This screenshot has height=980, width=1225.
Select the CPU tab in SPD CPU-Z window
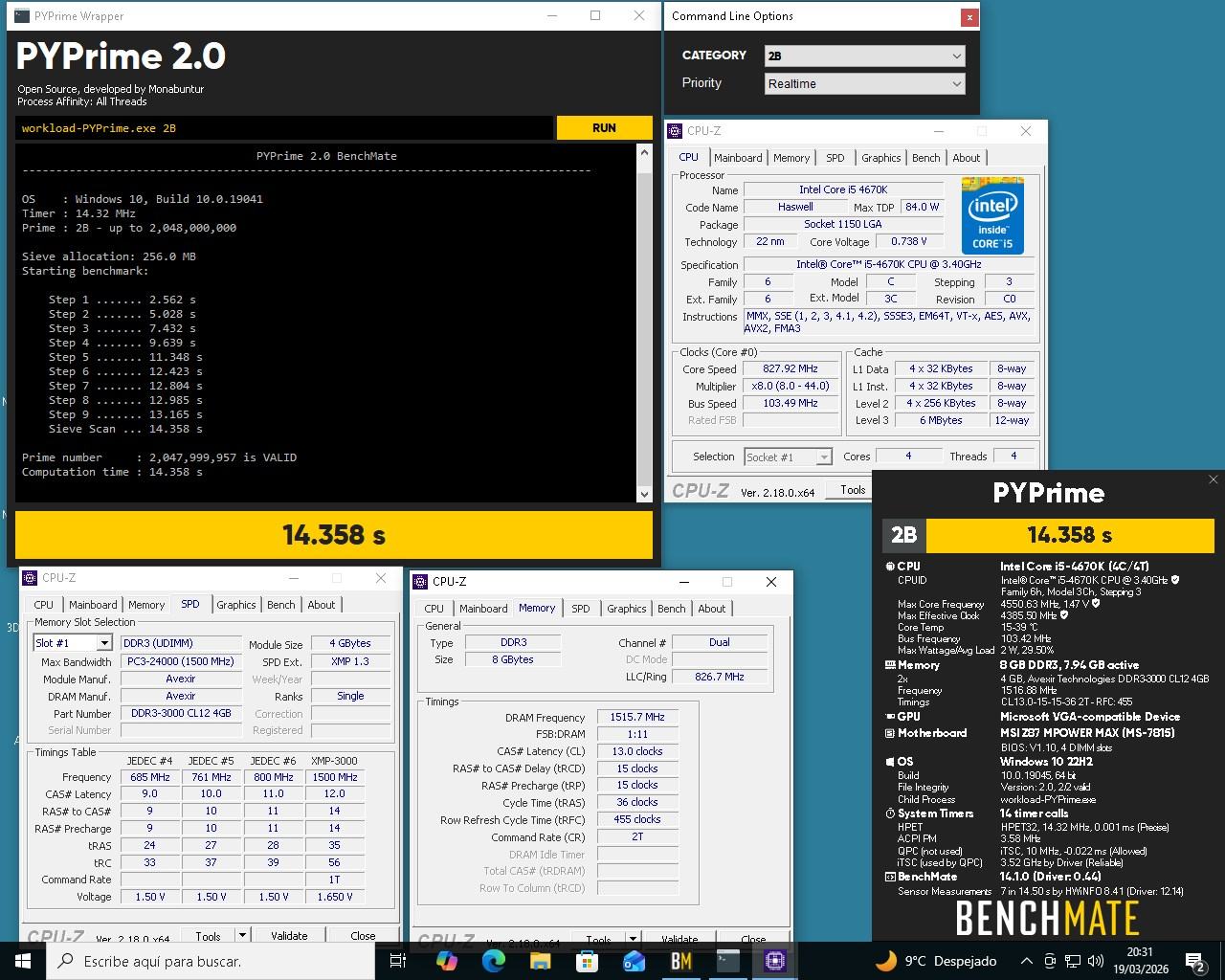(44, 605)
